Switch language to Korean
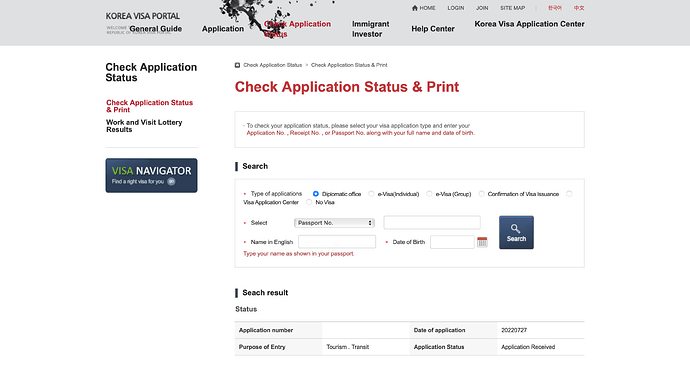Screen dimensions: 690x392 point(554,8)
